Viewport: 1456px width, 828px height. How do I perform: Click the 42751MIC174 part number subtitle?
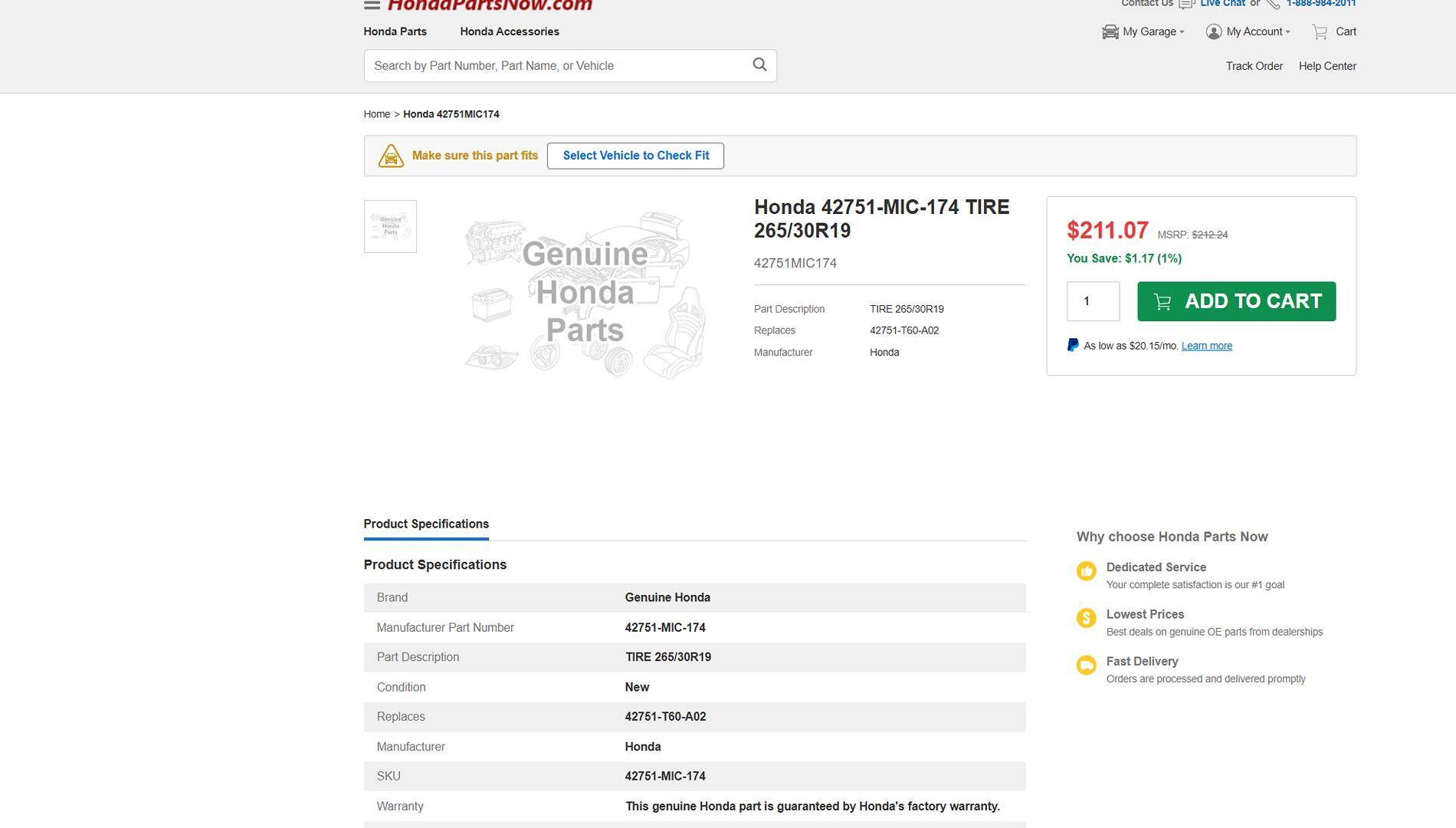coord(795,263)
